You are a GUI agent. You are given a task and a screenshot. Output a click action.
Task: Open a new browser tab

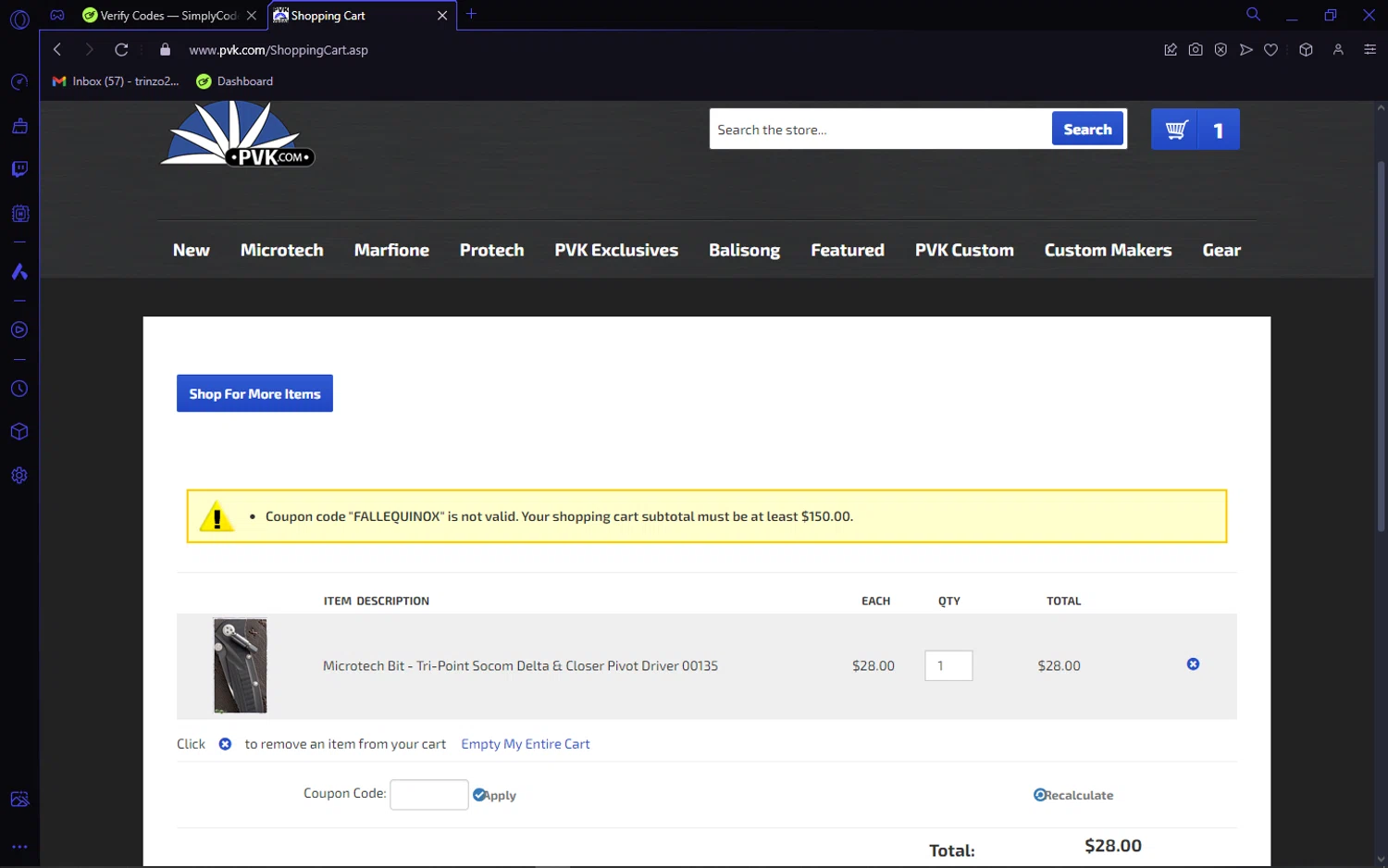(471, 14)
